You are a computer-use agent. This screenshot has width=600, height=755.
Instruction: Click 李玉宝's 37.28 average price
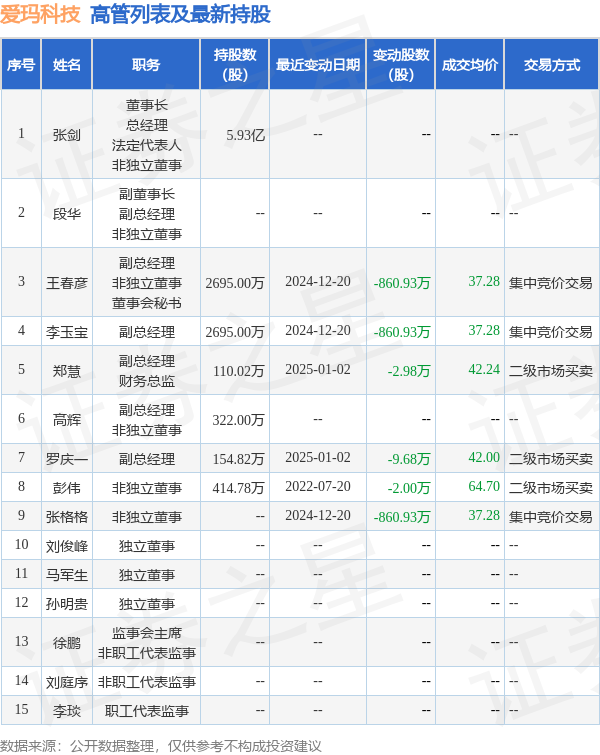click(x=484, y=330)
